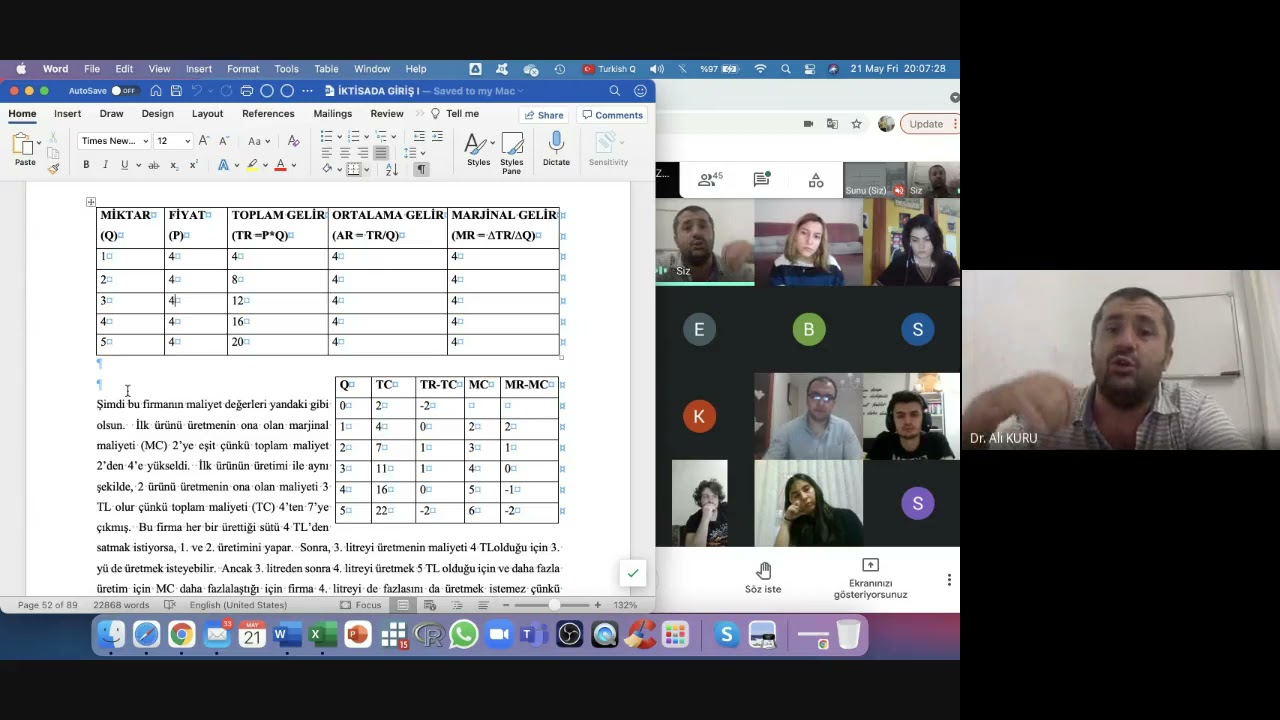Raise hand with Söz iste
The height and width of the screenshot is (720, 1280).
[x=763, y=578]
